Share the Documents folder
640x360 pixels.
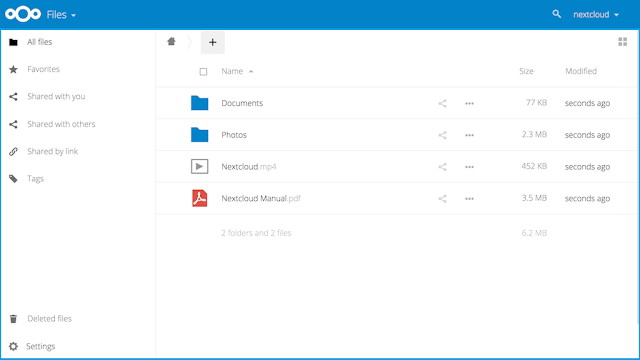[442, 103]
